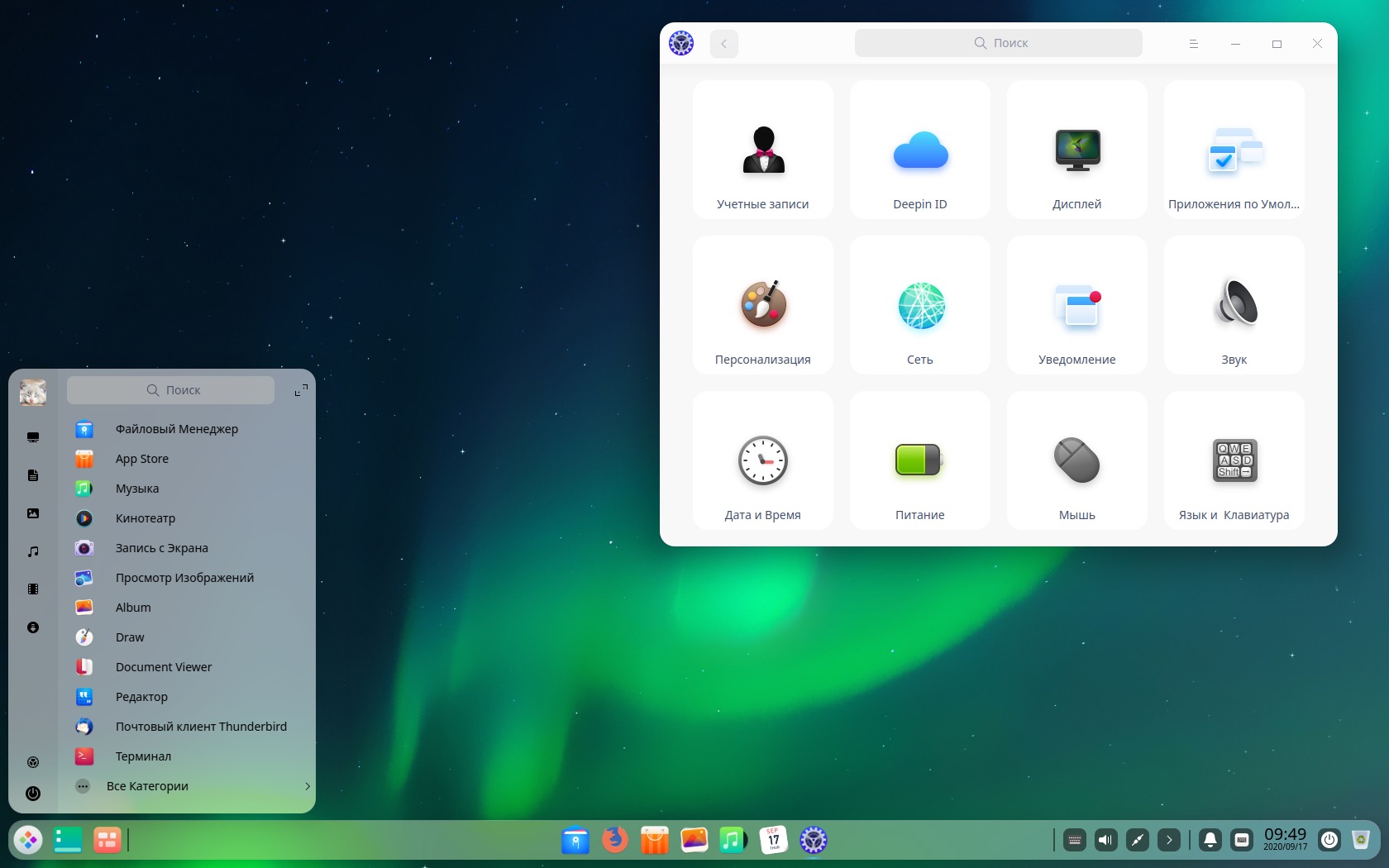Image resolution: width=1389 pixels, height=868 pixels.
Task: Open the Персонализация palette tile
Action: point(762,305)
